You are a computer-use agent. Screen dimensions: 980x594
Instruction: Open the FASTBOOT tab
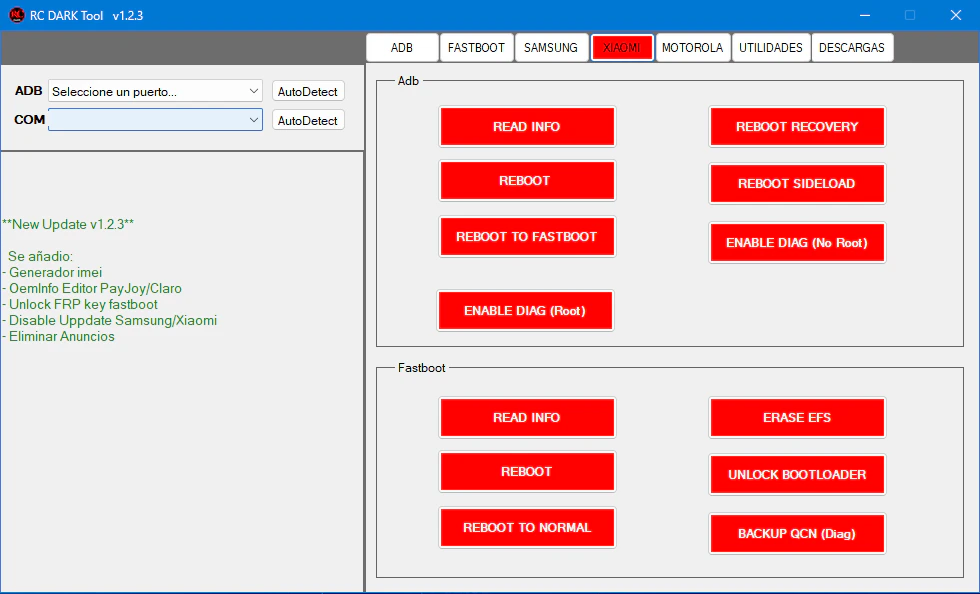coord(476,48)
